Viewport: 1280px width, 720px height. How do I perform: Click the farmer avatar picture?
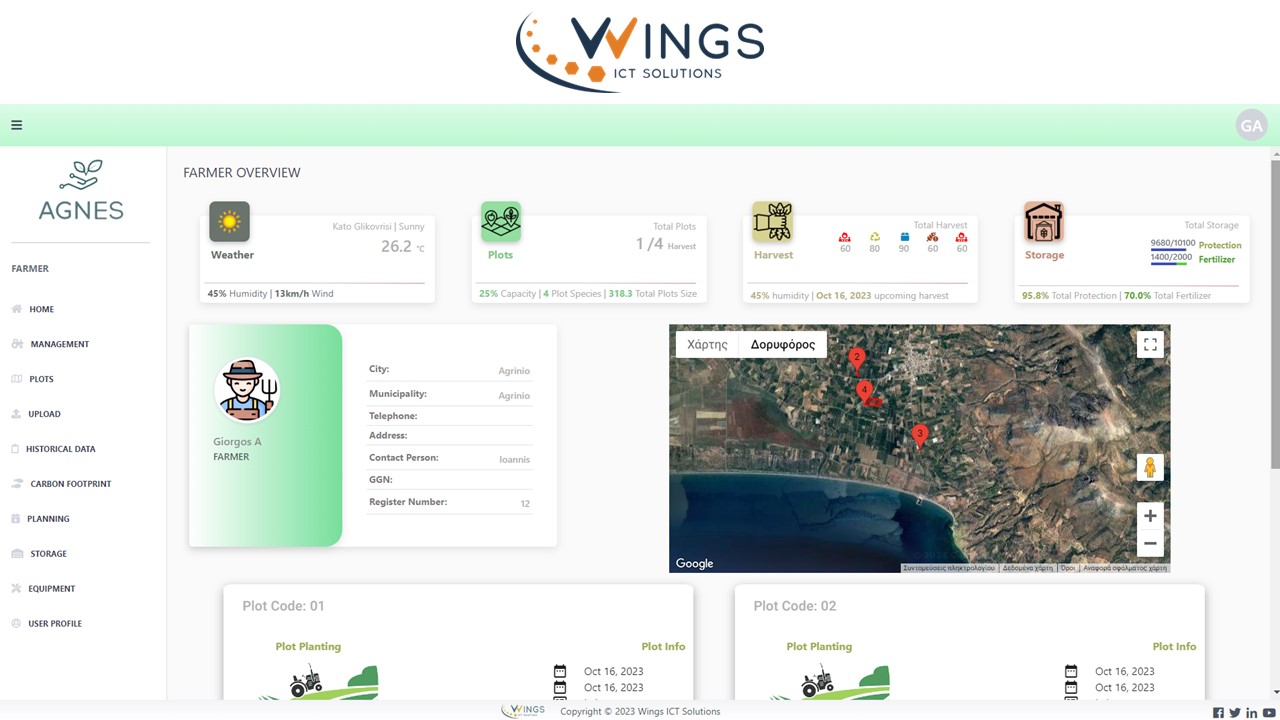click(246, 390)
